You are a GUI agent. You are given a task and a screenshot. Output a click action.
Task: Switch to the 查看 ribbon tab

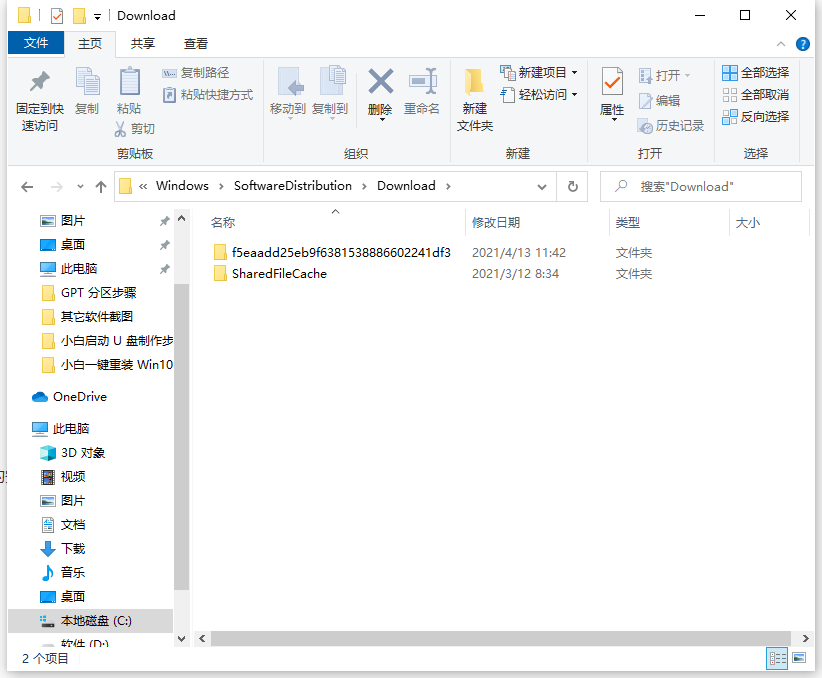click(195, 43)
